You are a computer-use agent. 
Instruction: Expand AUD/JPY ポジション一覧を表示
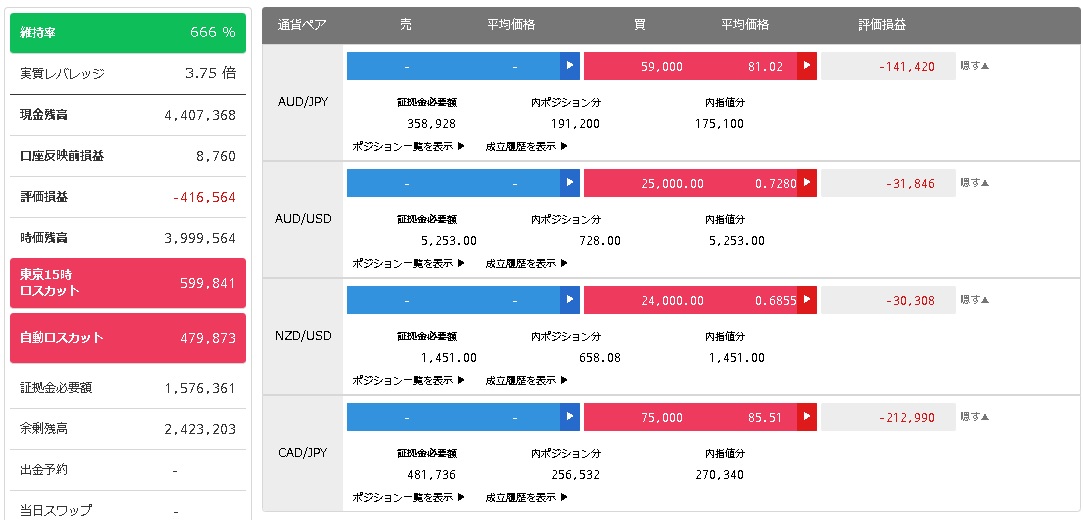pyautogui.click(x=408, y=146)
